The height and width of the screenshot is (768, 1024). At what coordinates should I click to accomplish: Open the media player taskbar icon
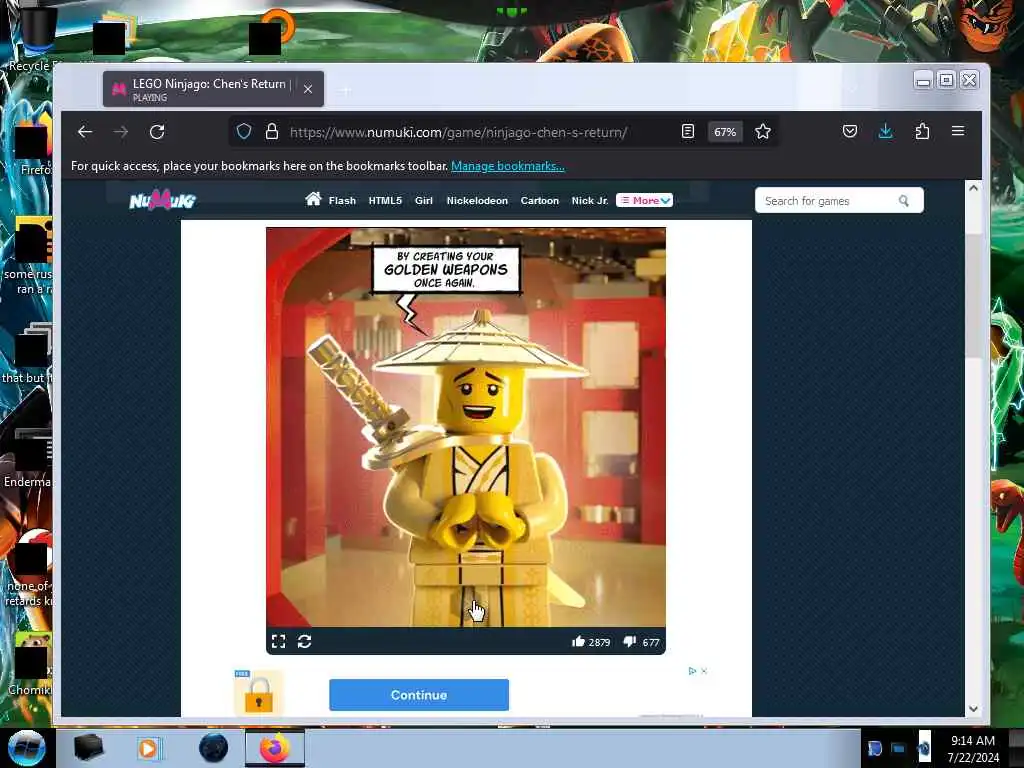(149, 748)
